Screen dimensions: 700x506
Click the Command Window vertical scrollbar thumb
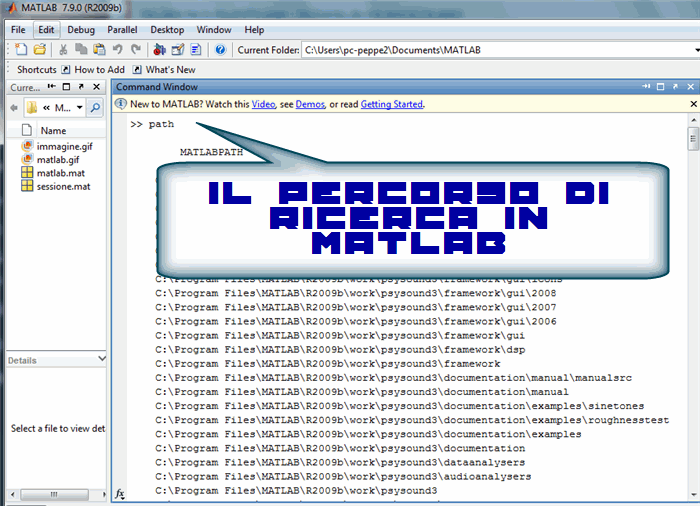(693, 139)
